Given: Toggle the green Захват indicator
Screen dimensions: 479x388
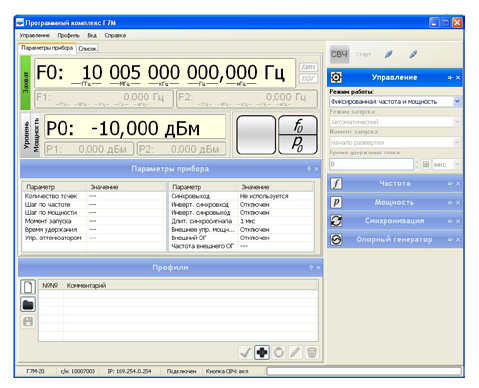Looking at the screenshot, I should (x=26, y=82).
